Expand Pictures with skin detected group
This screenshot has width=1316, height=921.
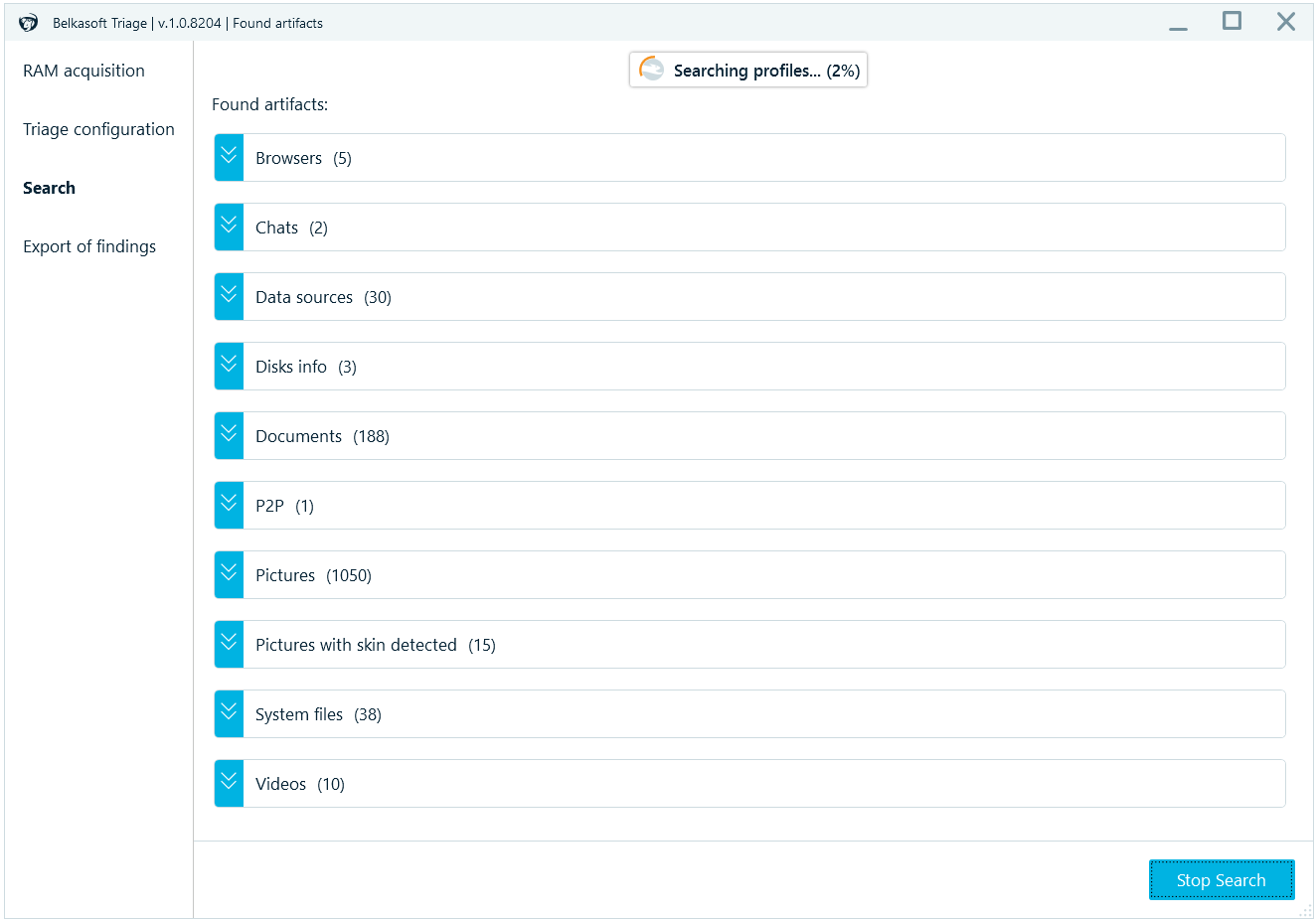[229, 645]
